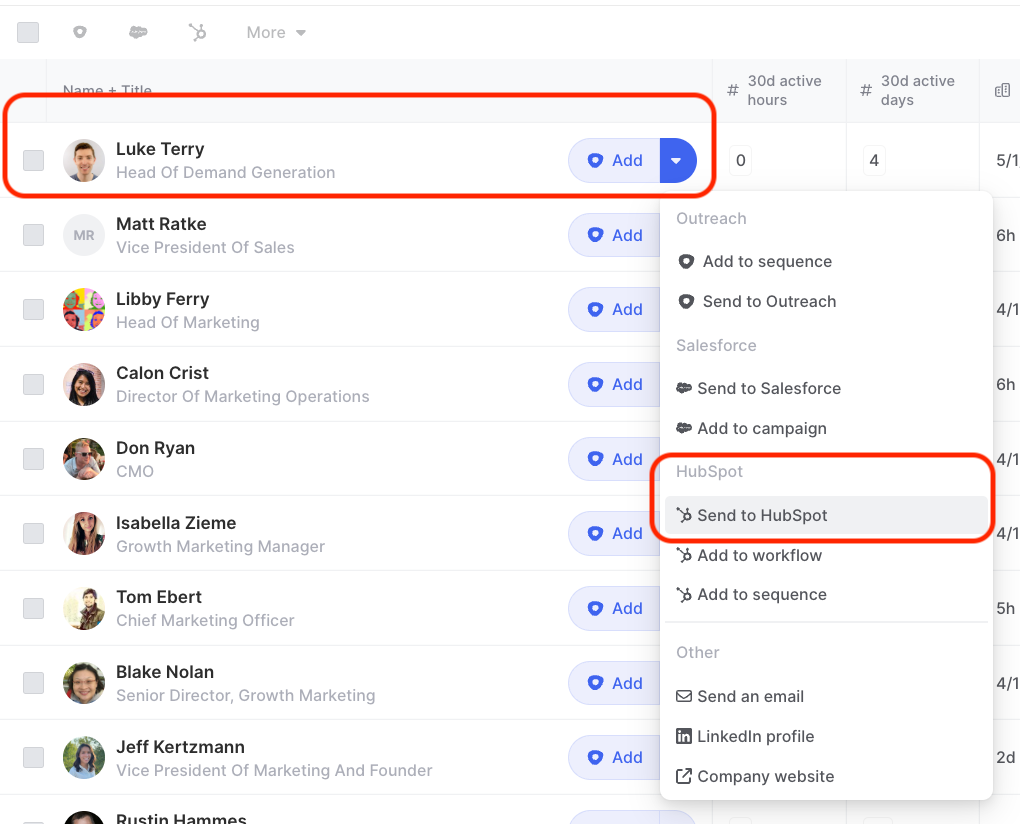
Task: Check the box for Libby Ferry
Action: click(34, 310)
